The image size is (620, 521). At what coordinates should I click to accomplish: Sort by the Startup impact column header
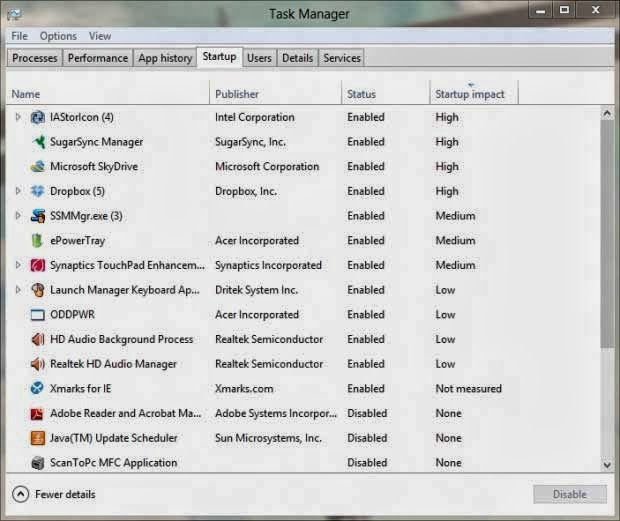point(474,93)
